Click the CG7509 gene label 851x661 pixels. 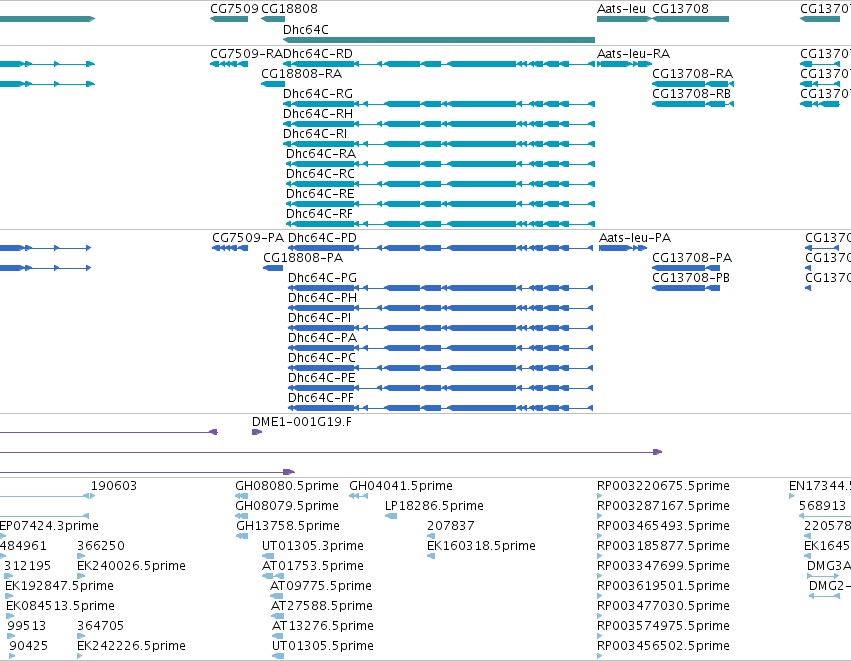234,9
